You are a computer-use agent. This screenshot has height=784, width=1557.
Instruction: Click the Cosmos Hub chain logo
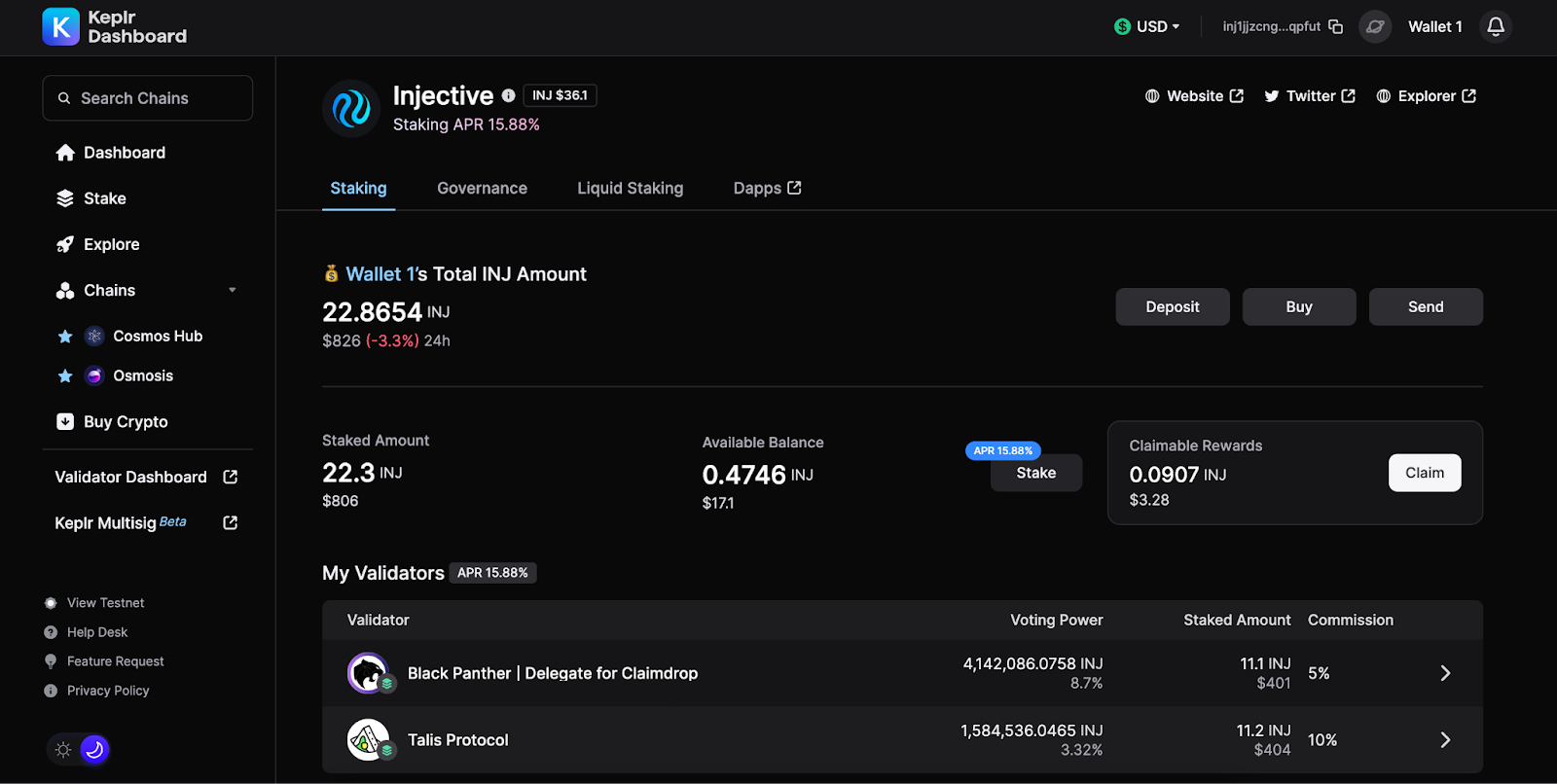coord(94,337)
